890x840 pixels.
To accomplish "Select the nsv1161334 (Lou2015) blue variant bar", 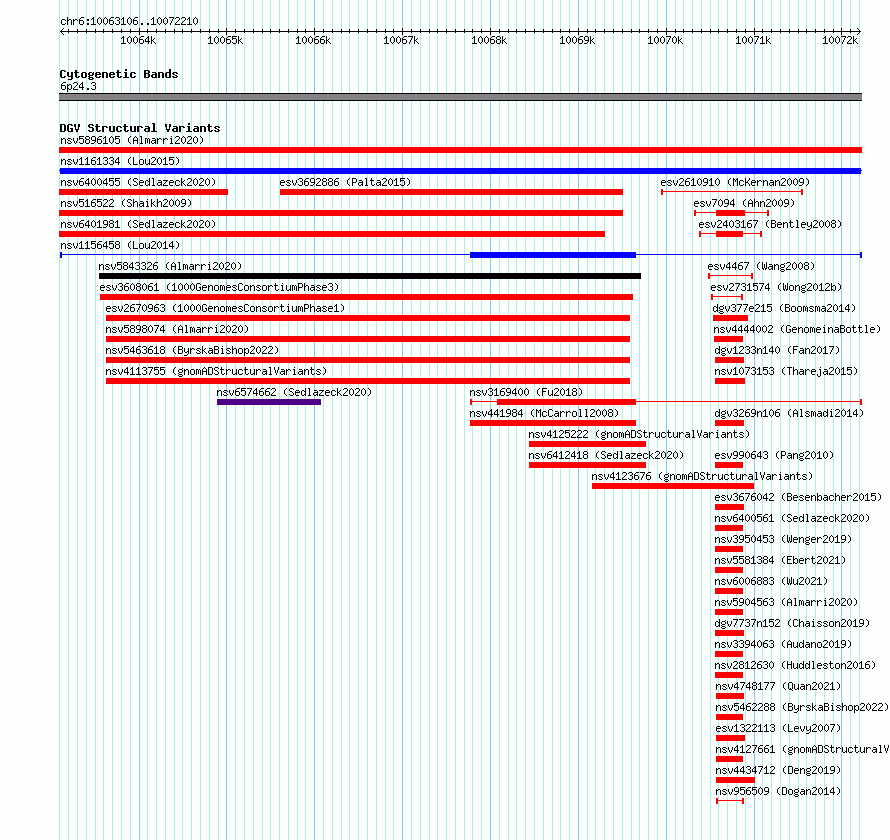I will [460, 171].
